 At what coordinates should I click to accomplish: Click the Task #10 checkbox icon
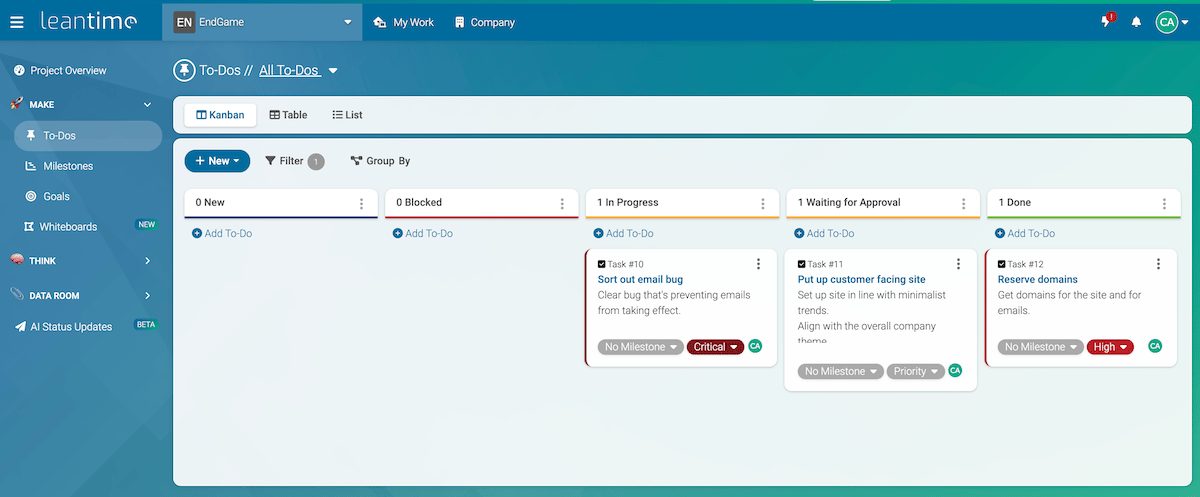602,264
